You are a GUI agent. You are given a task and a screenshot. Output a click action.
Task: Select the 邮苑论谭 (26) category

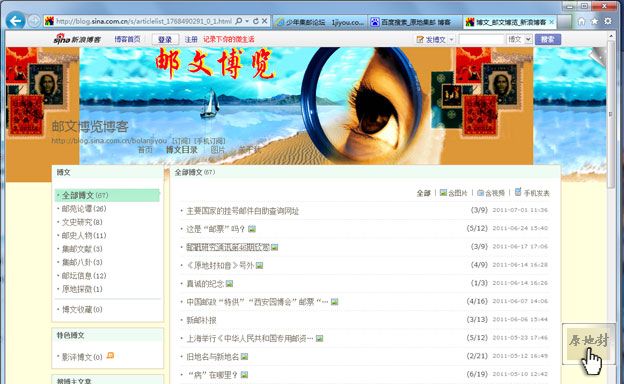pyautogui.click(x=84, y=209)
